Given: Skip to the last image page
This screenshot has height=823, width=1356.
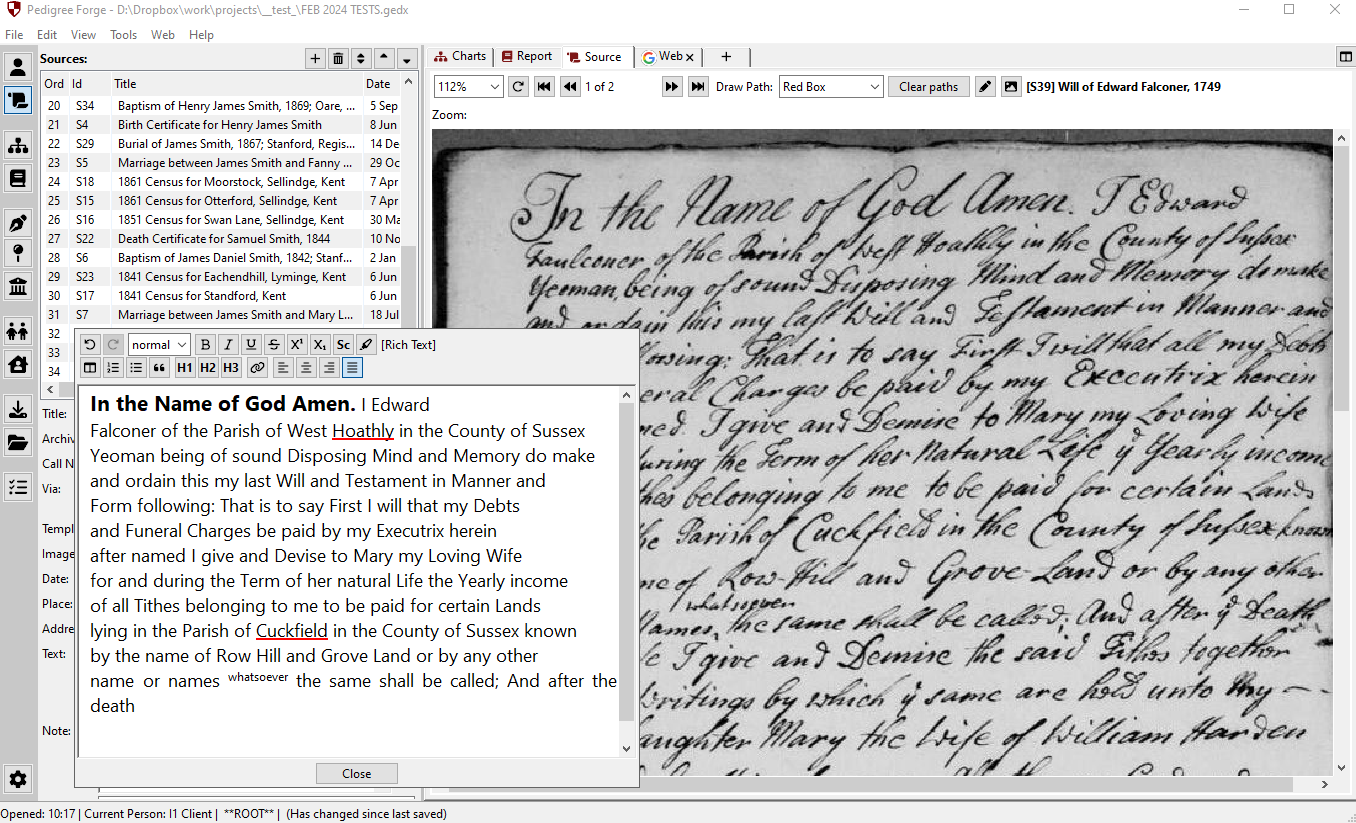Looking at the screenshot, I should click(698, 87).
